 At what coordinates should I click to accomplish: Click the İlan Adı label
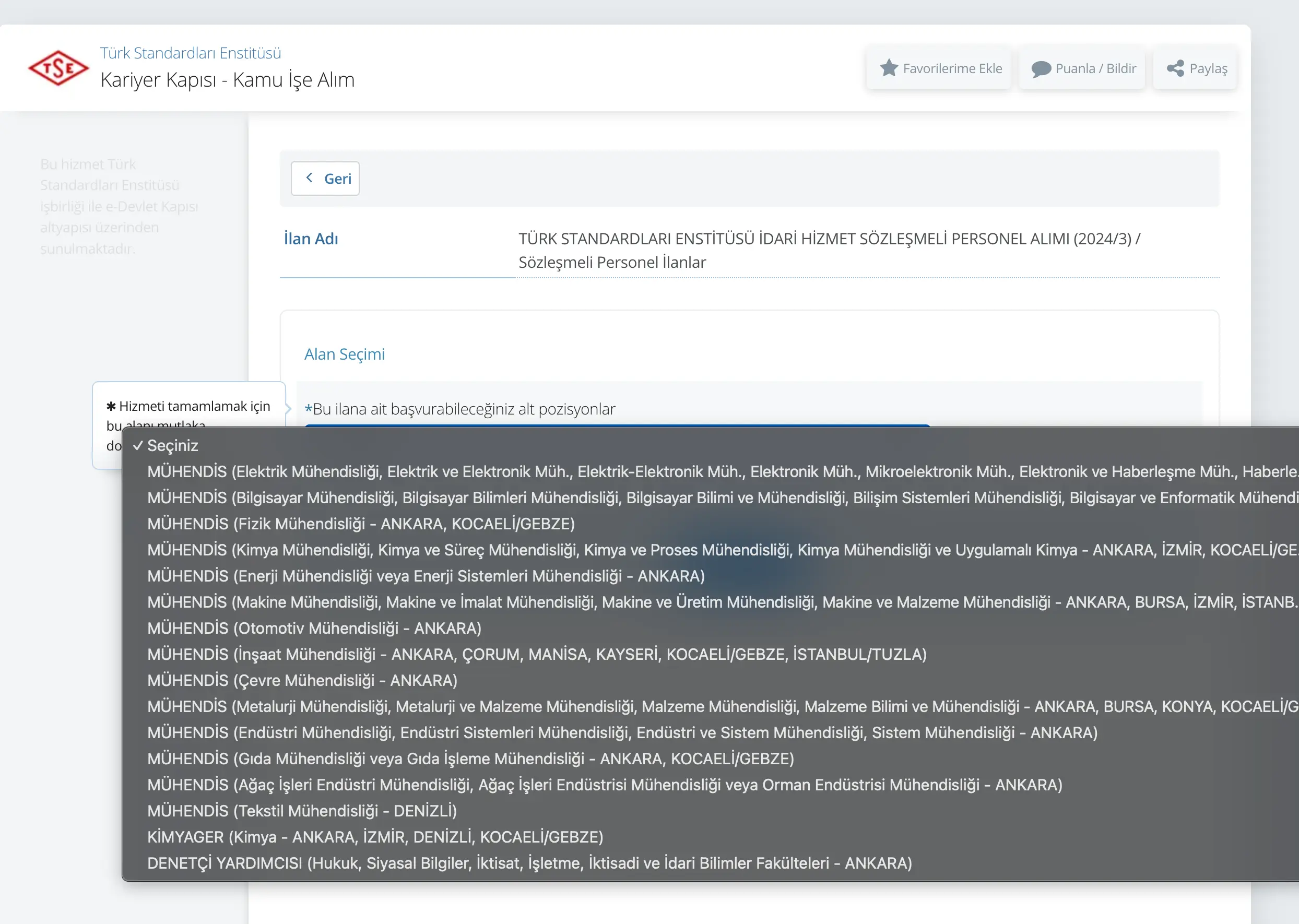click(x=311, y=239)
